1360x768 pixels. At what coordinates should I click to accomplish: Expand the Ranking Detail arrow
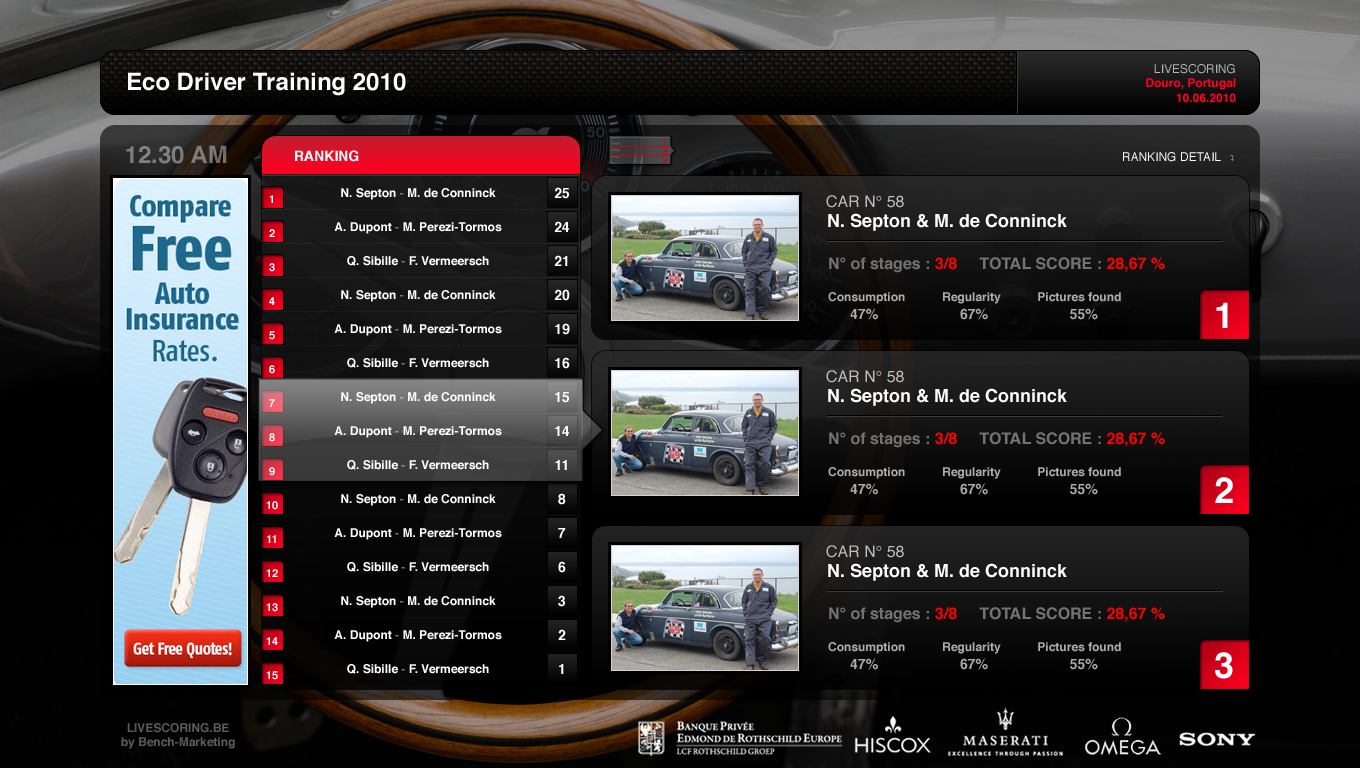1232,158
